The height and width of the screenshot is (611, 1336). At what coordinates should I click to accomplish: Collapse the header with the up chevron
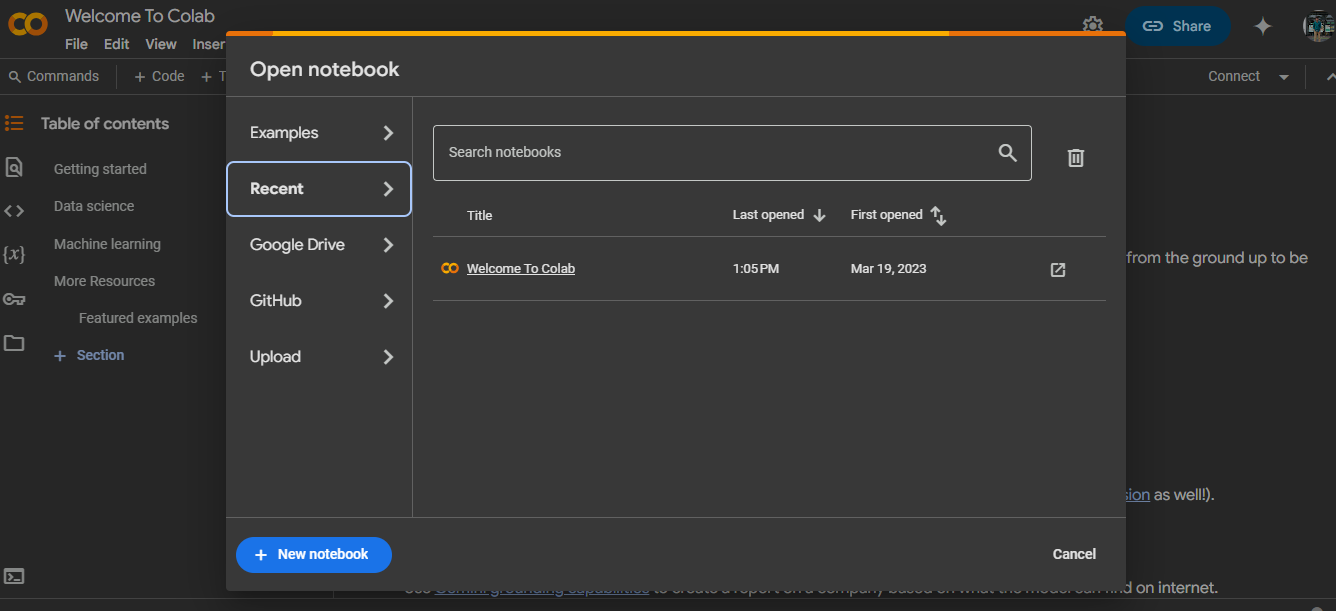point(1329,77)
